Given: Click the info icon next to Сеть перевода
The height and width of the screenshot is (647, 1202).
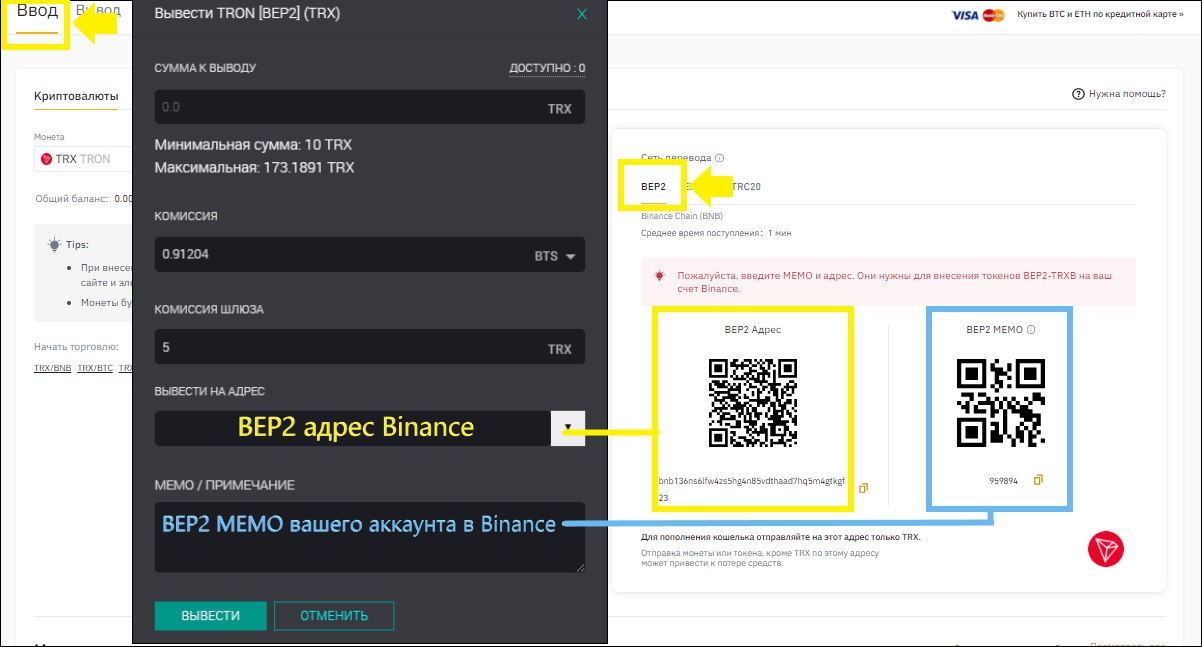Looking at the screenshot, I should point(720,158).
